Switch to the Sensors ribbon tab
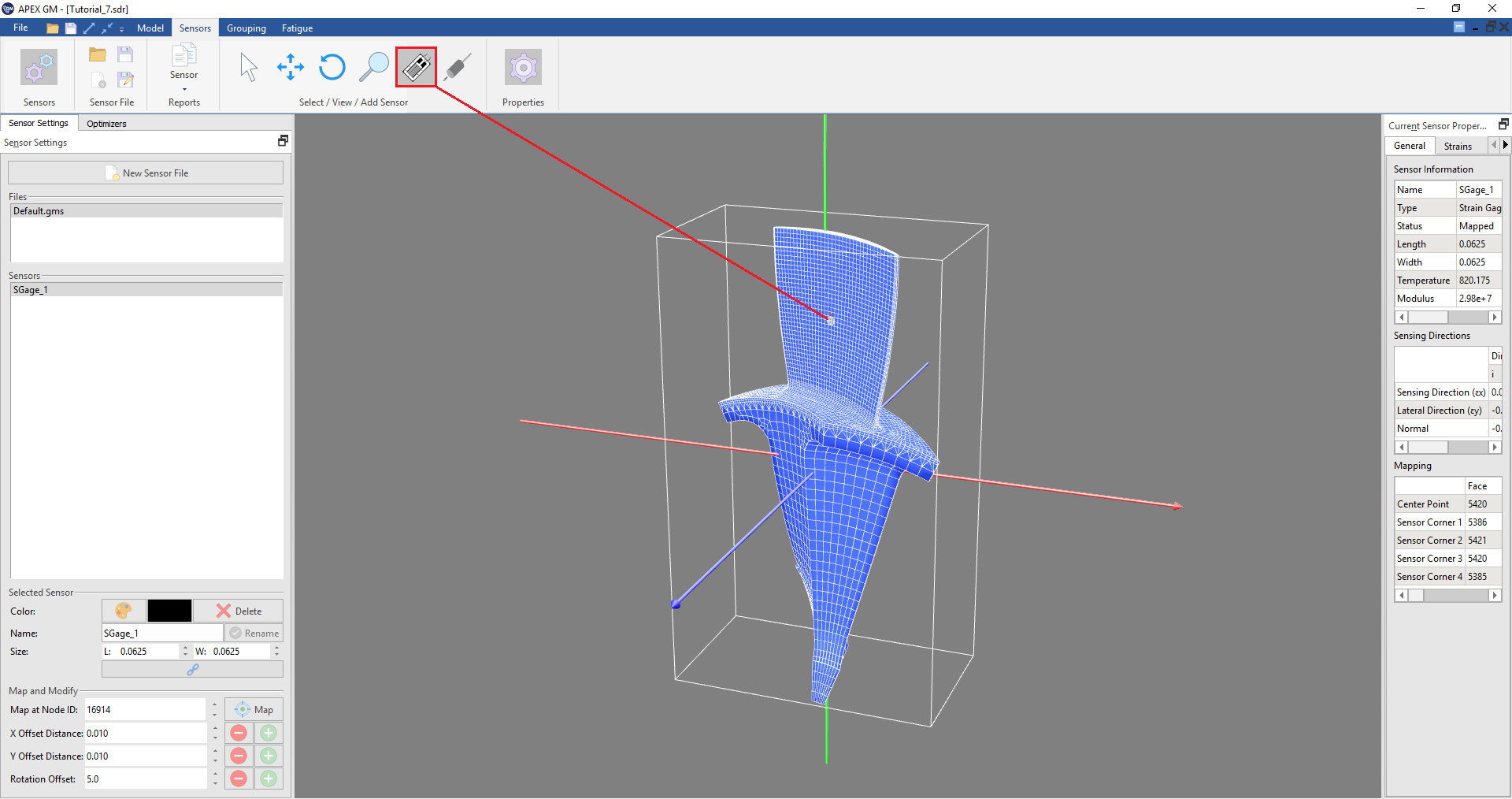 (195, 28)
